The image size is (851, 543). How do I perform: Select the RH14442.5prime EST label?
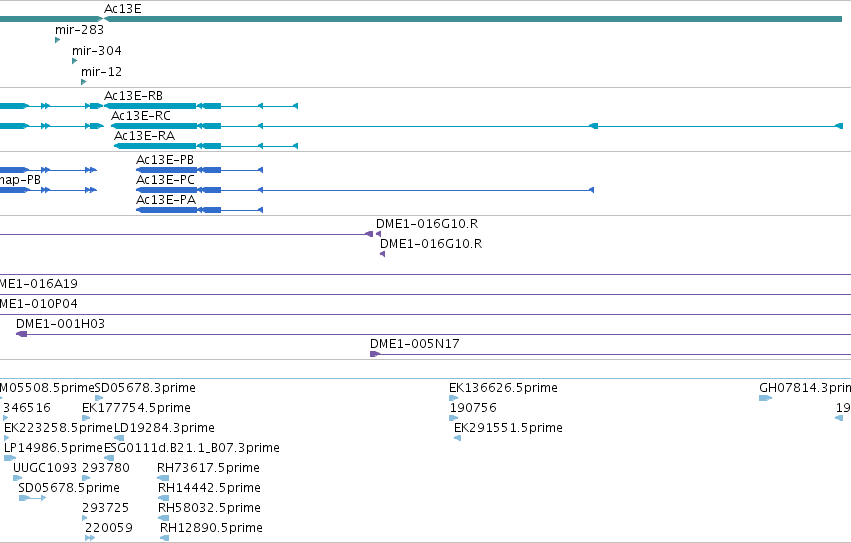click(209, 488)
